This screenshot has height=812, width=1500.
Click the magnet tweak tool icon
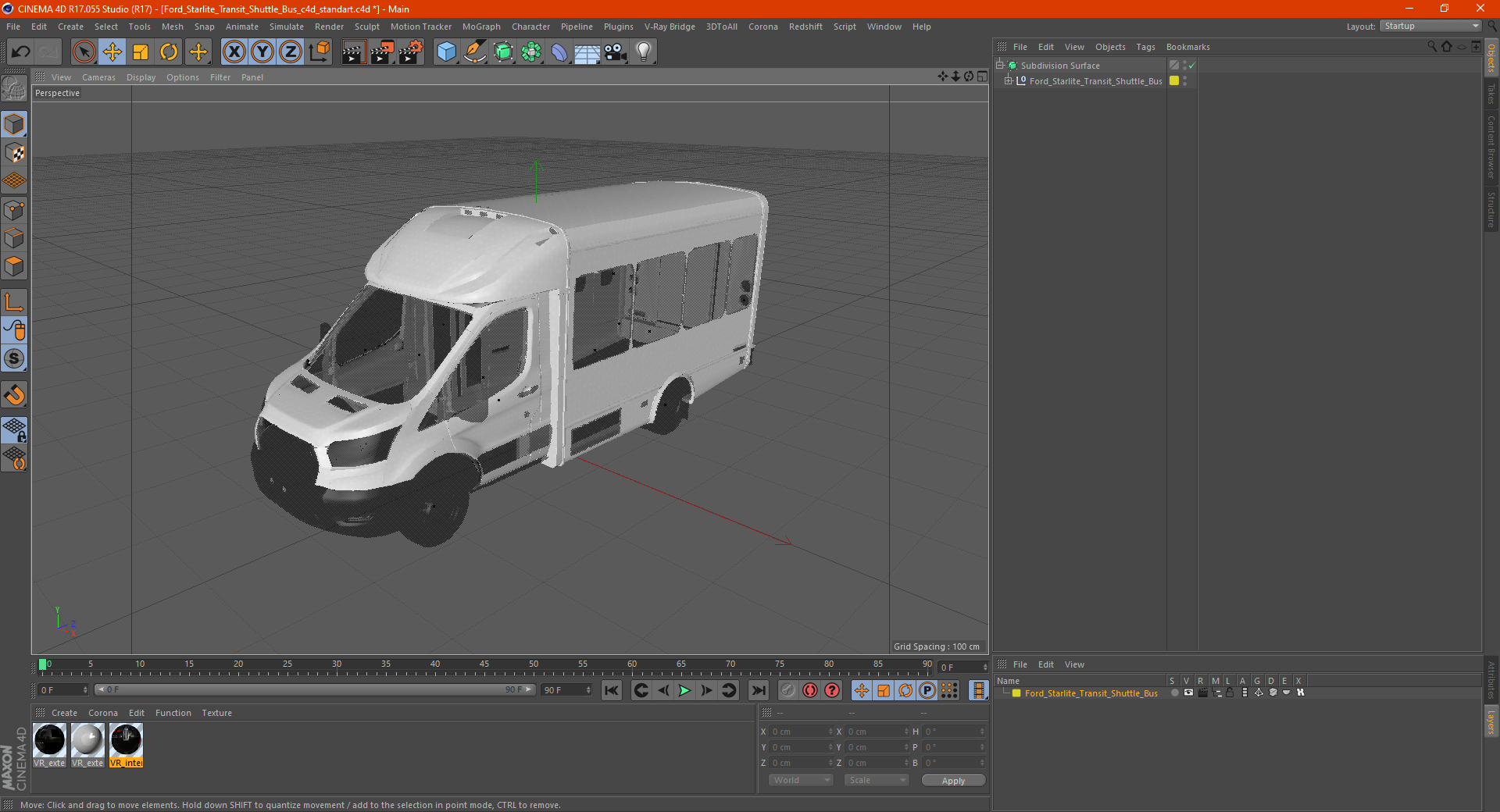pos(14,395)
